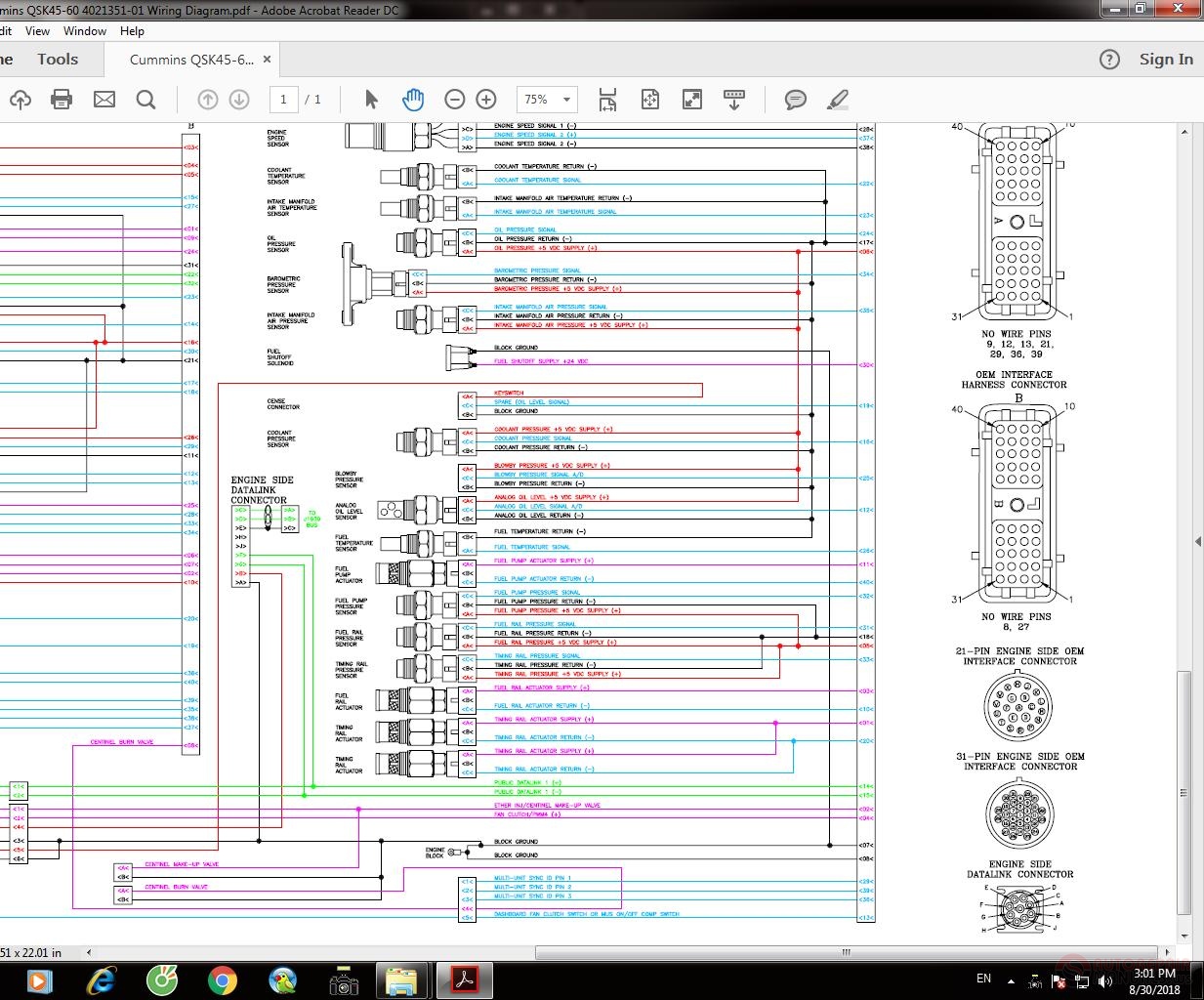Image resolution: width=1204 pixels, height=1000 pixels.
Task: Open the find text magnifier tool
Action: pyautogui.click(x=146, y=100)
